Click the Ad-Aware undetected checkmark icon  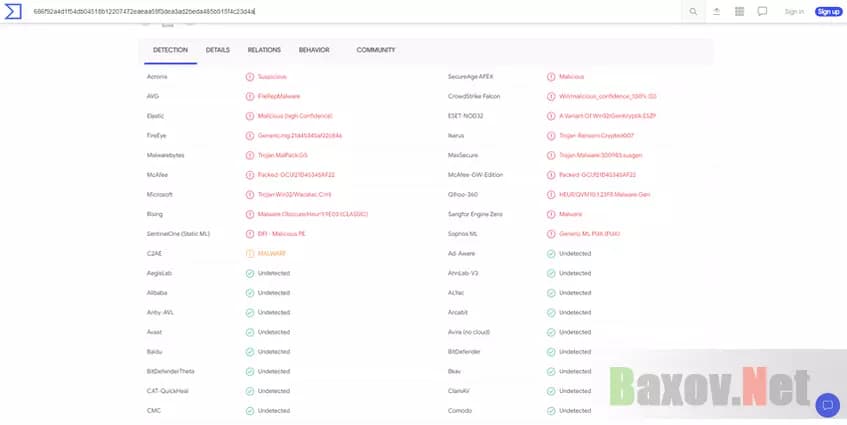[551, 253]
